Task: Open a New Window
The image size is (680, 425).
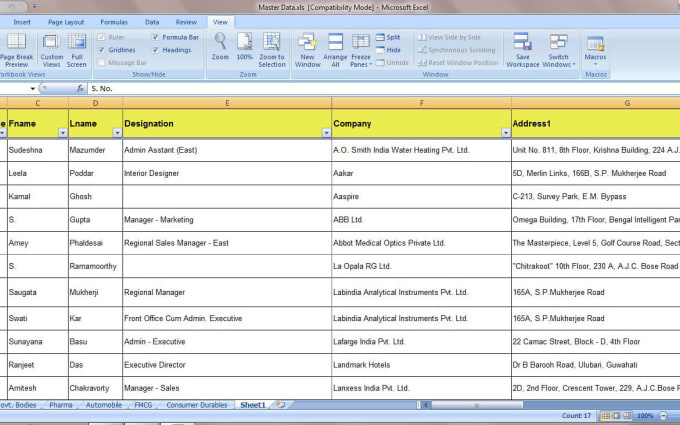Action: [x=307, y=50]
